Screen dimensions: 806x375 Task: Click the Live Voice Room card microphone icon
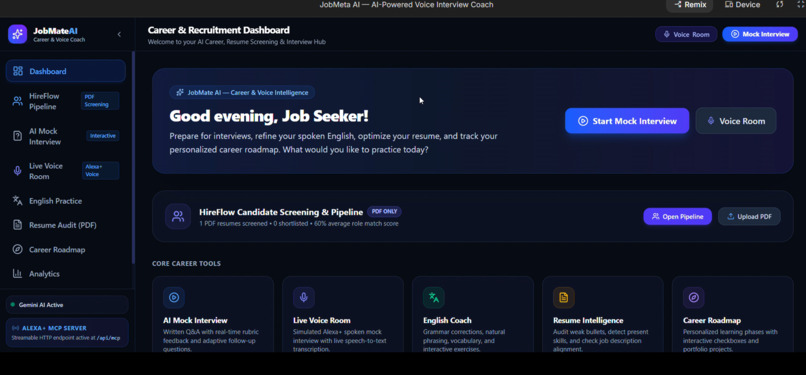[x=304, y=297]
